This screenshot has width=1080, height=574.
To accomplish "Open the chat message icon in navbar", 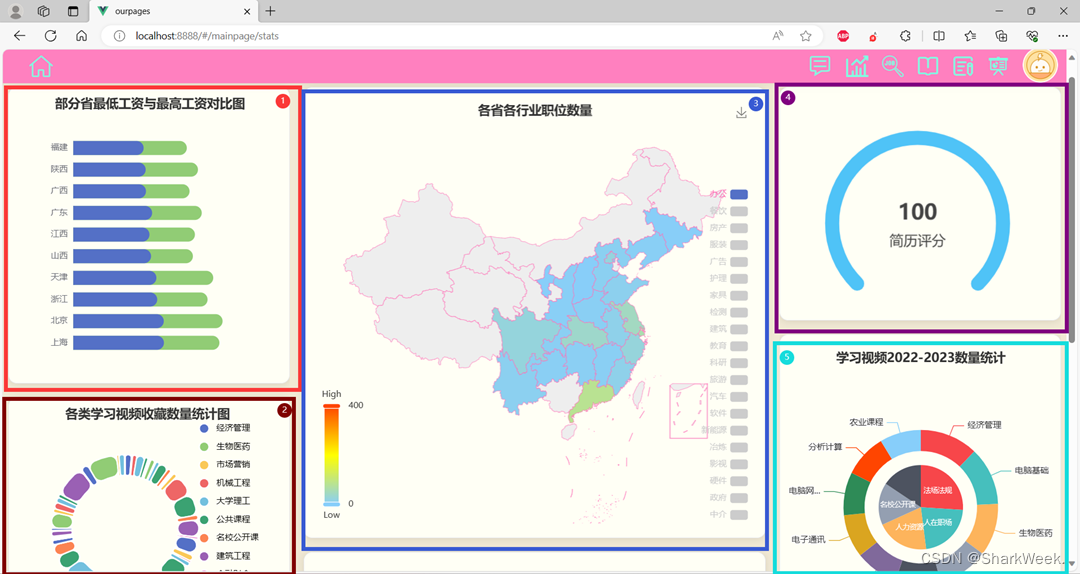I will tap(820, 66).
